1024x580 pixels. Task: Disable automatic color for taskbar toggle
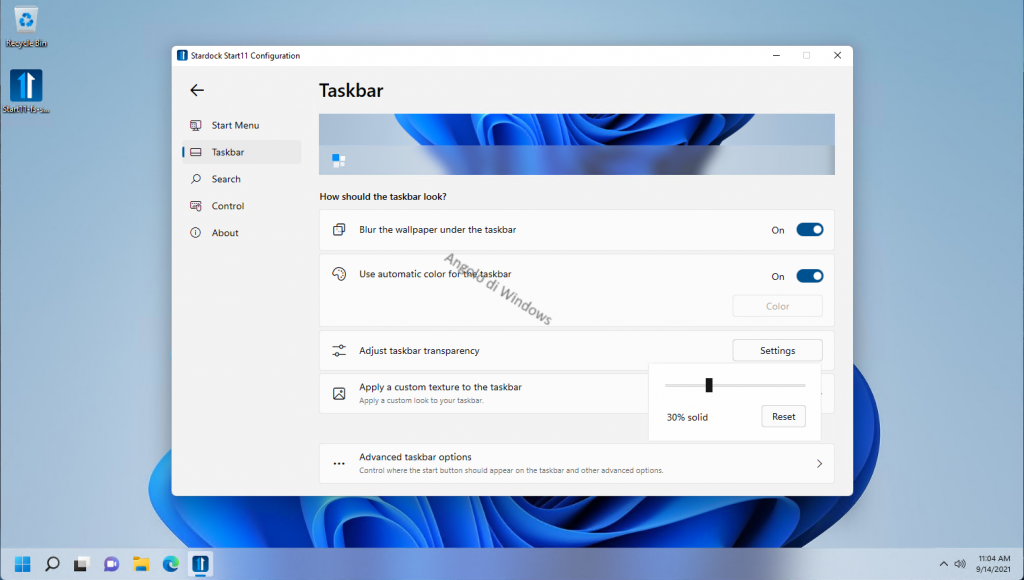click(809, 276)
